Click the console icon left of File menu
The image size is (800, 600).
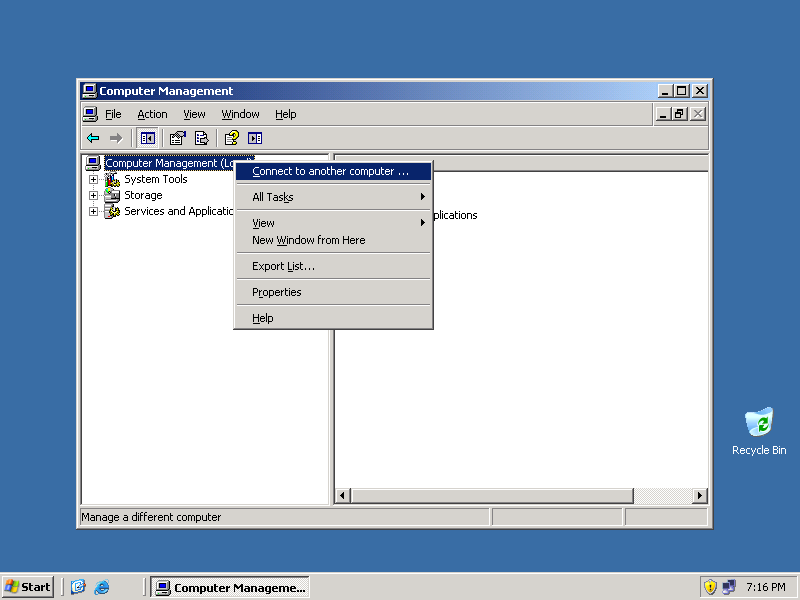[90, 114]
